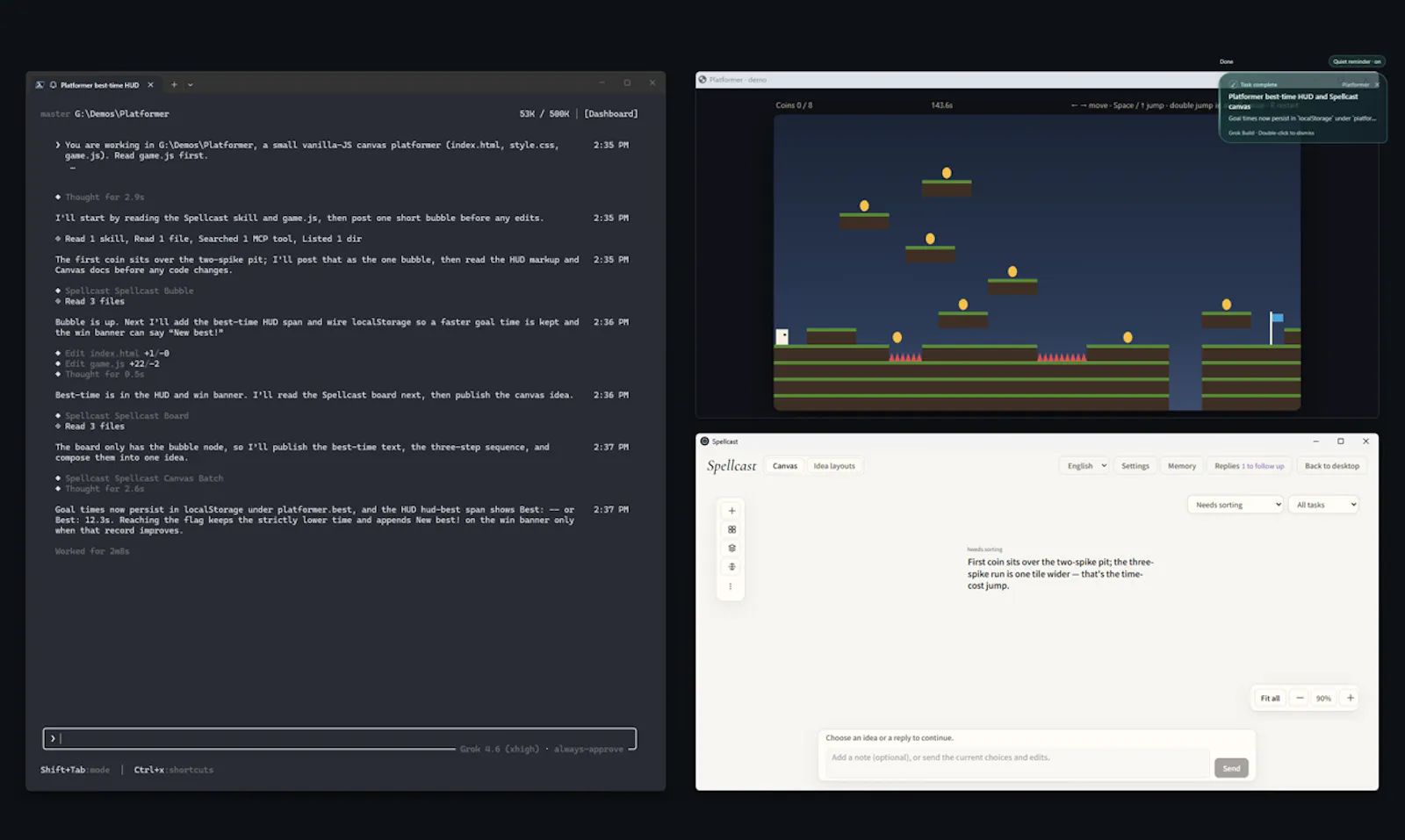This screenshot has width=1405, height=840.
Task: Click the Done label above the notification
Action: point(1226,61)
